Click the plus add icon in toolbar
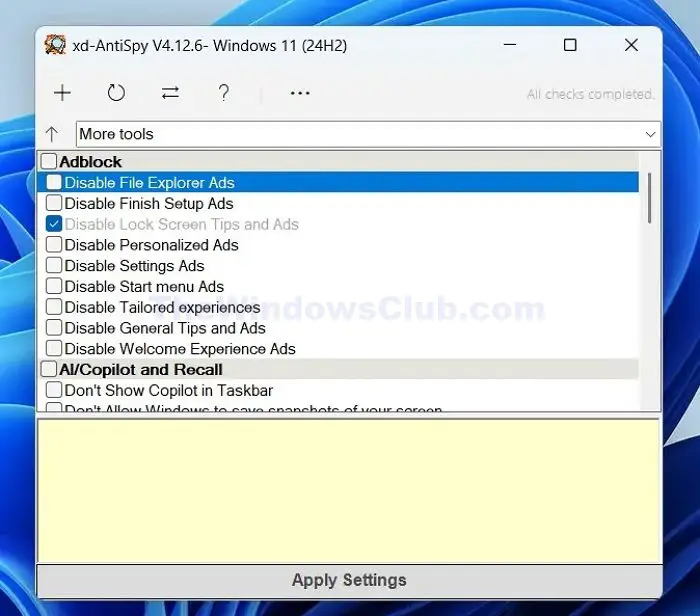The height and width of the screenshot is (616, 700). click(62, 93)
